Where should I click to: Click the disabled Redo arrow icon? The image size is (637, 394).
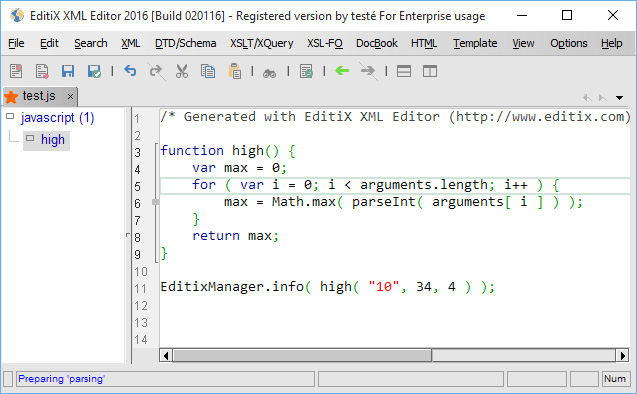pos(156,71)
